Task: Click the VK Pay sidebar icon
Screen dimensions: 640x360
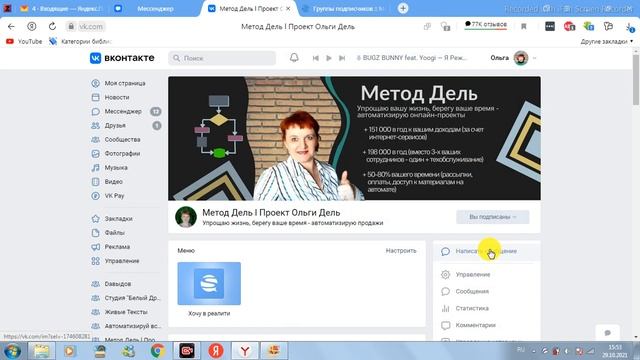Action: click(96, 196)
